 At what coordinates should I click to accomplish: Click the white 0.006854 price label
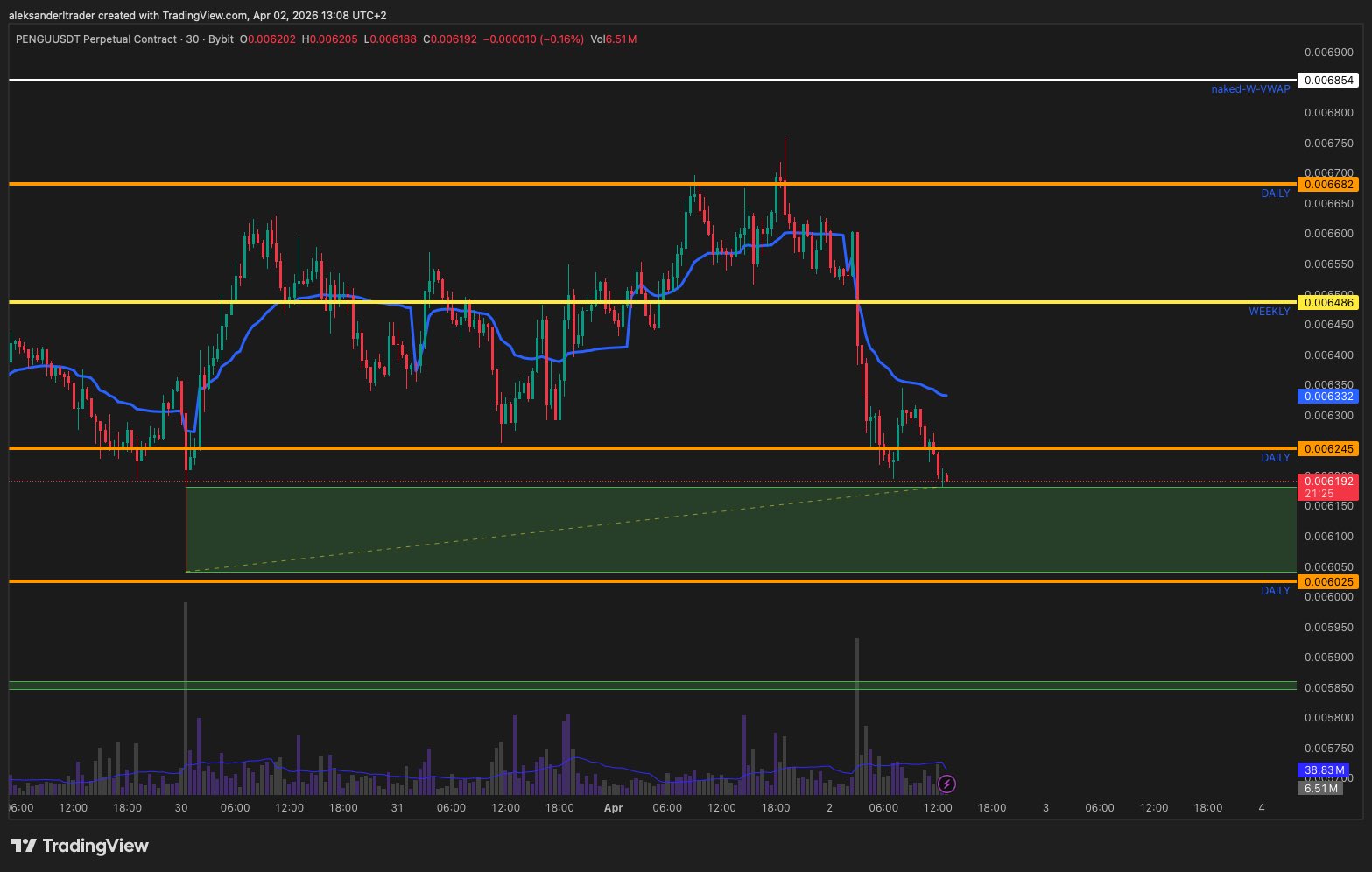pyautogui.click(x=1328, y=81)
